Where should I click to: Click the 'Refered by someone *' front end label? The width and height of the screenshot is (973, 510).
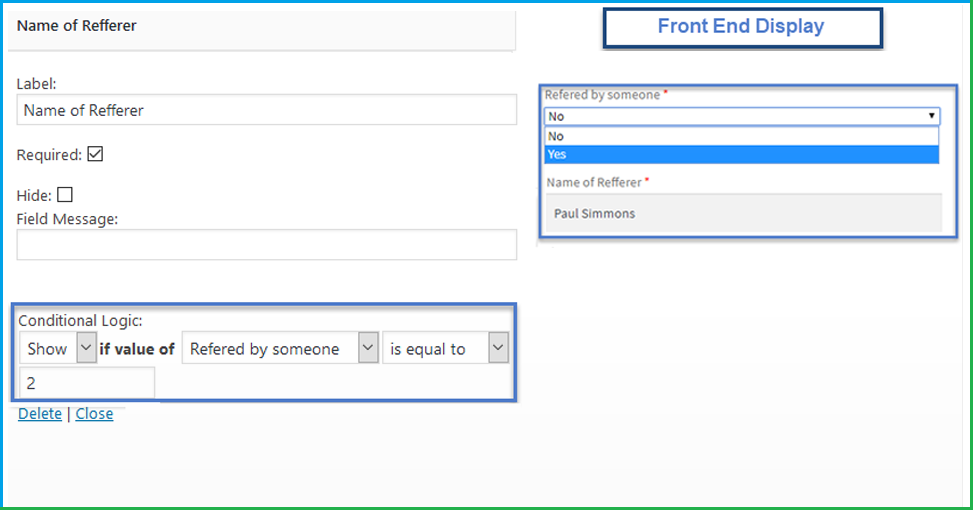[605, 94]
